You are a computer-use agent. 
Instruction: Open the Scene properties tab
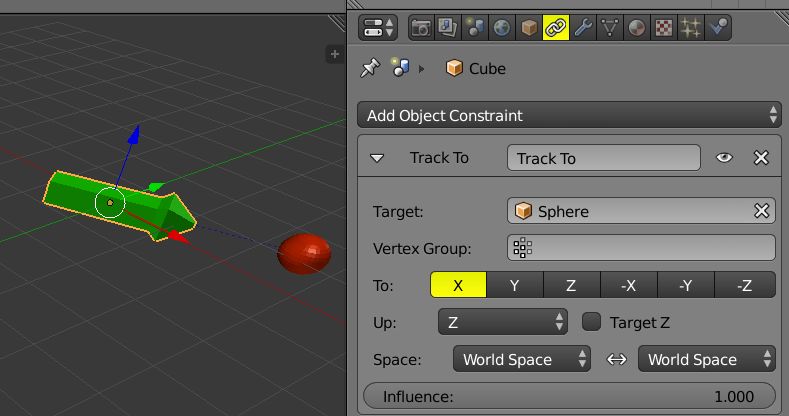tap(475, 28)
